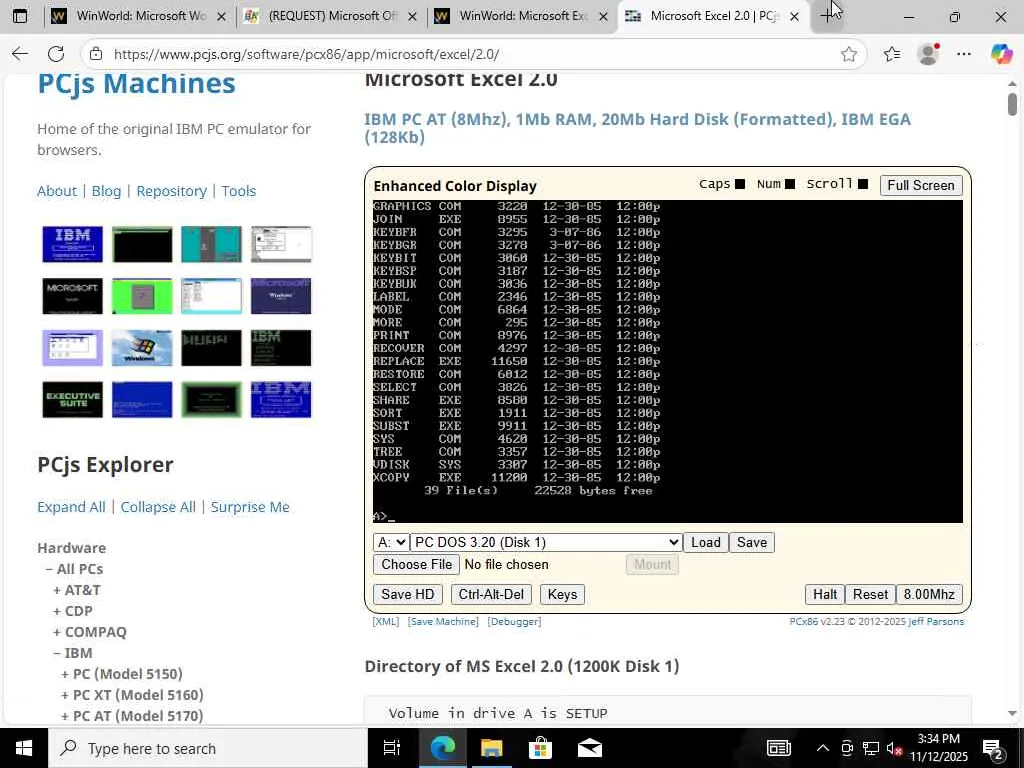Open the About link
Screen dimensions: 1024x768
pos(57,191)
